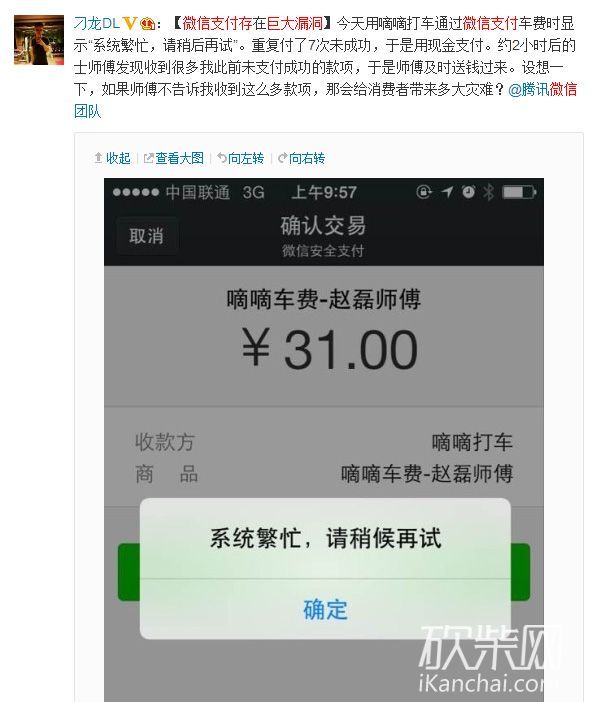592x702 pixels.
Task: Click 取消 button in the payment screen
Action: [x=146, y=236]
